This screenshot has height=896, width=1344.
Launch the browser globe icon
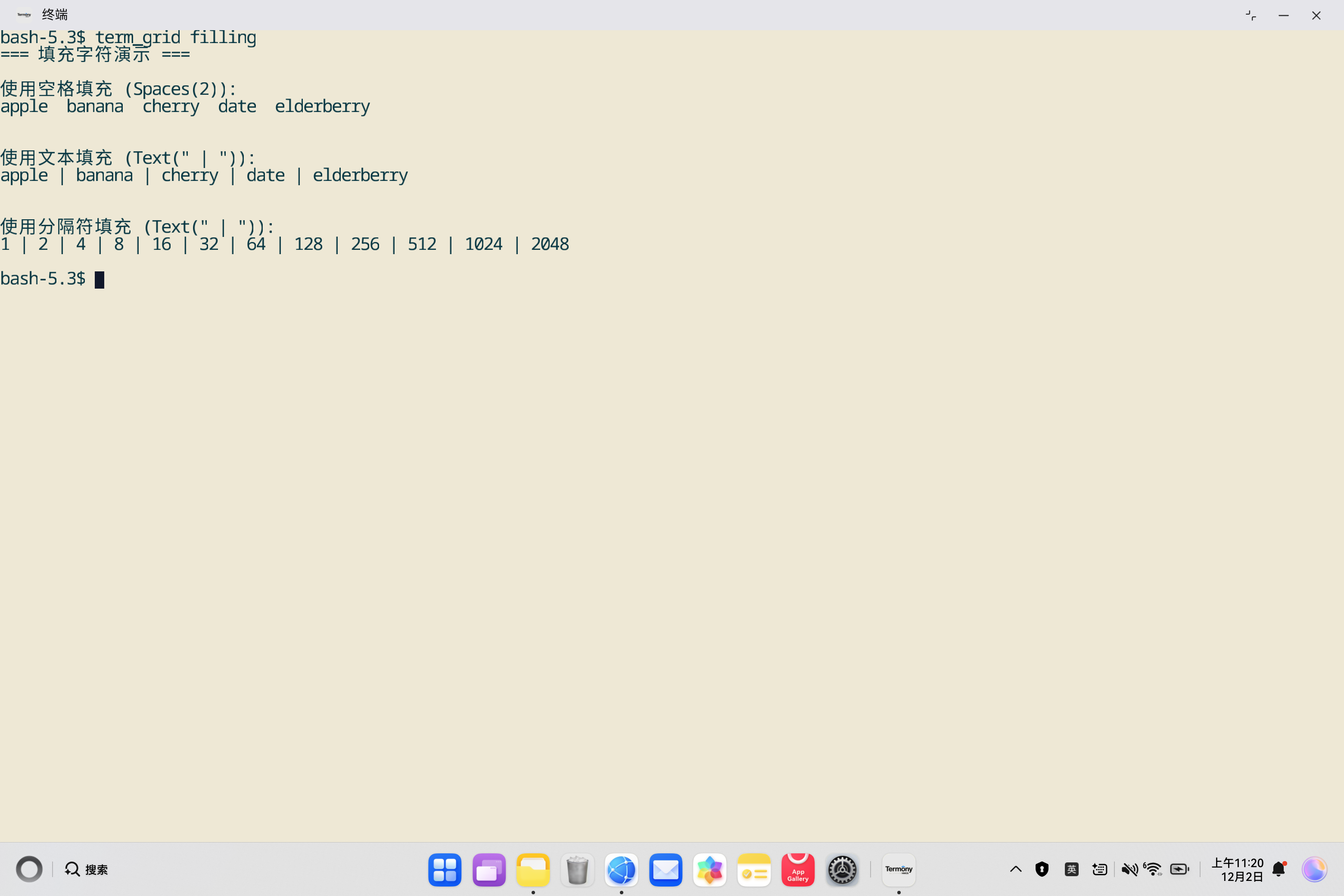[621, 870]
